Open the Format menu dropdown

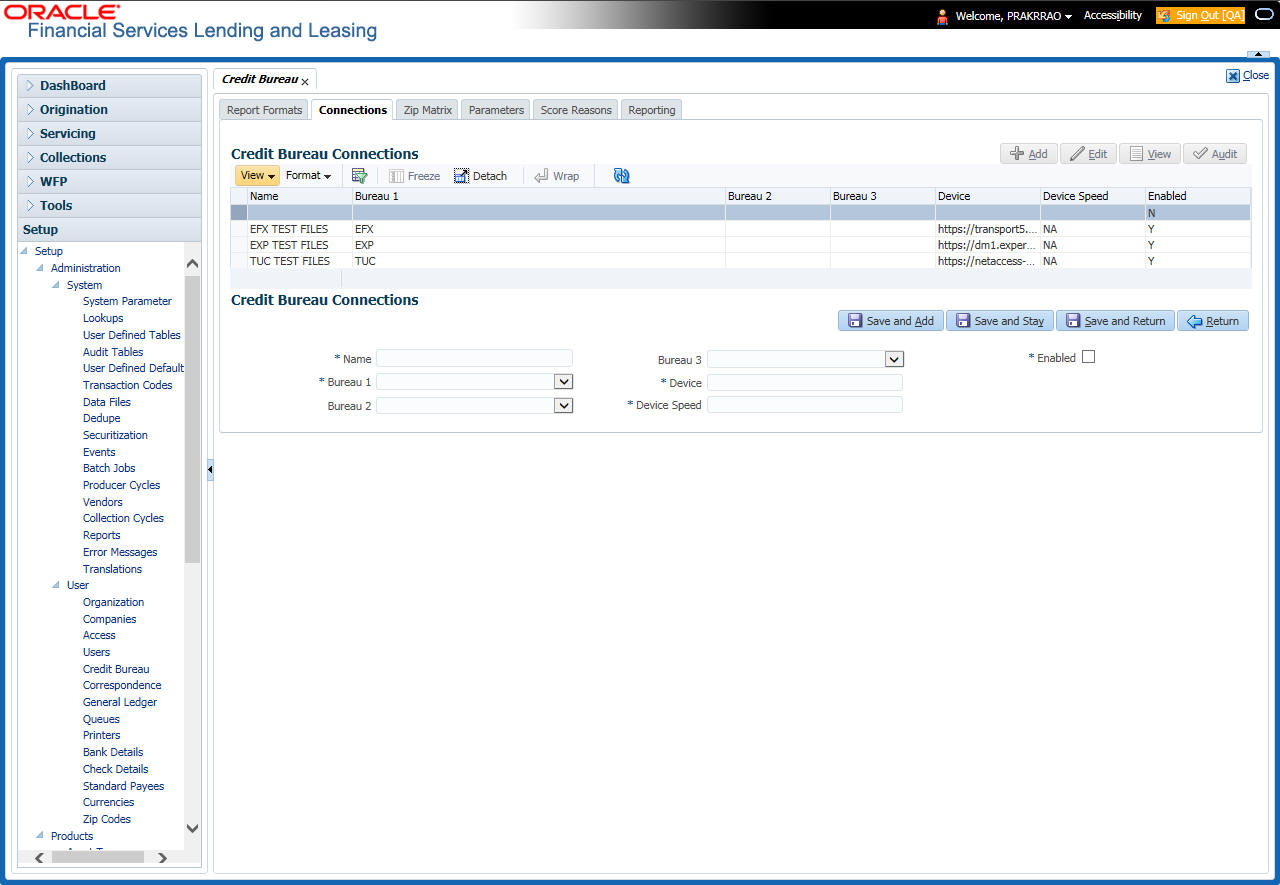coord(308,175)
